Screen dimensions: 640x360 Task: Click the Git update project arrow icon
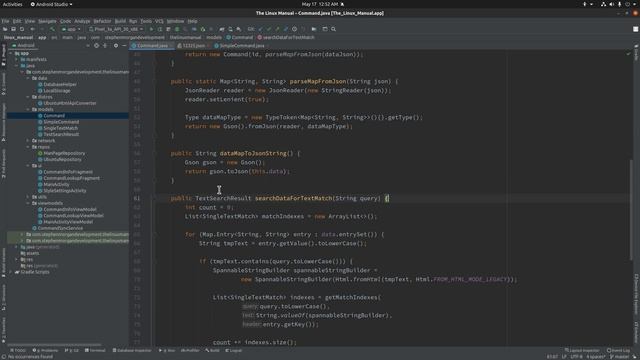pos(260,29)
